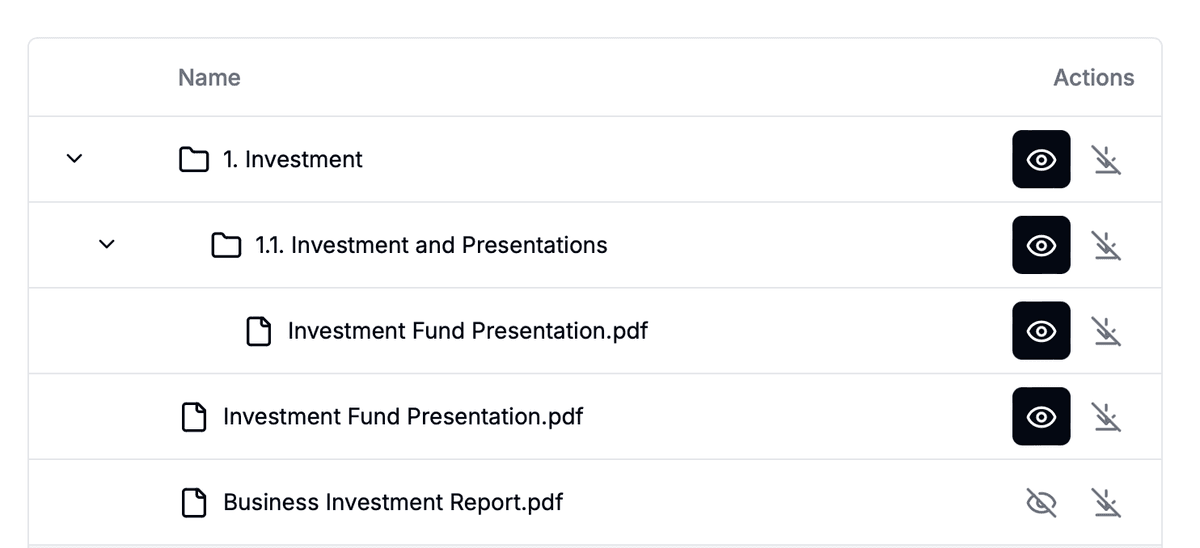Click download icon for Business Investment Report.pdf
This screenshot has width=1200, height=548.
tap(1105, 502)
